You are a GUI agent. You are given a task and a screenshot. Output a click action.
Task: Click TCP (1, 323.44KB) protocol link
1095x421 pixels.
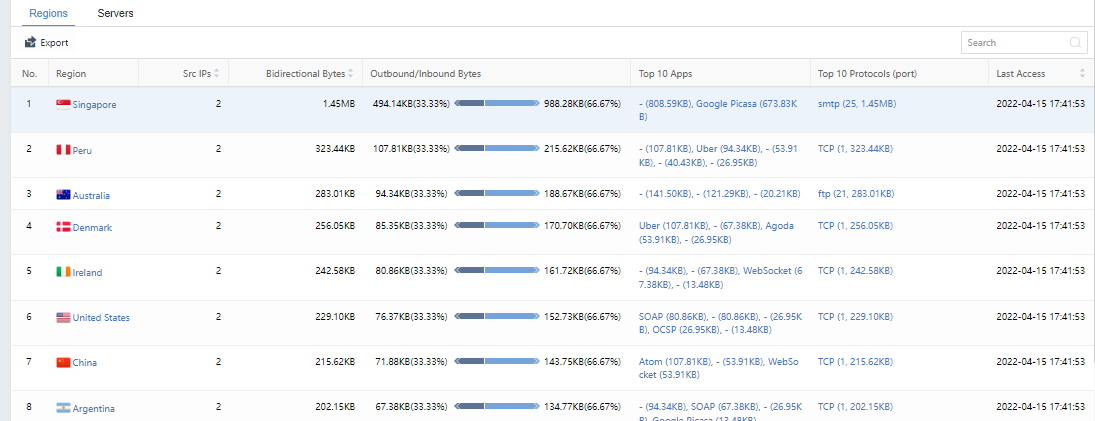855,149
